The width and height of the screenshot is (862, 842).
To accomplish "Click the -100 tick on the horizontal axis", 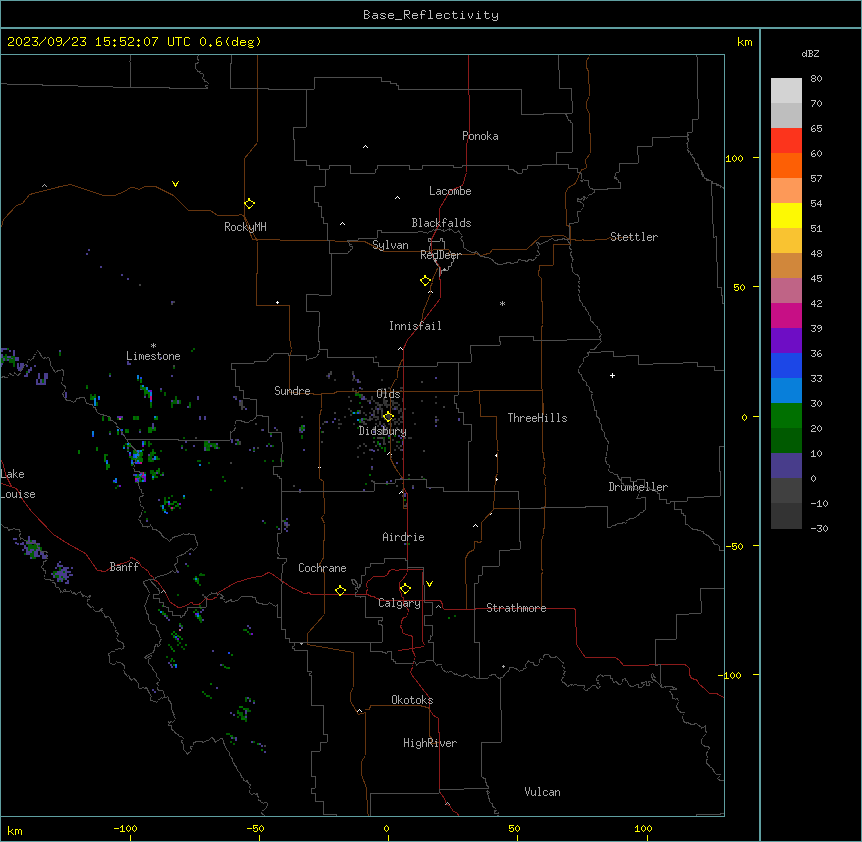I will tap(125, 828).
